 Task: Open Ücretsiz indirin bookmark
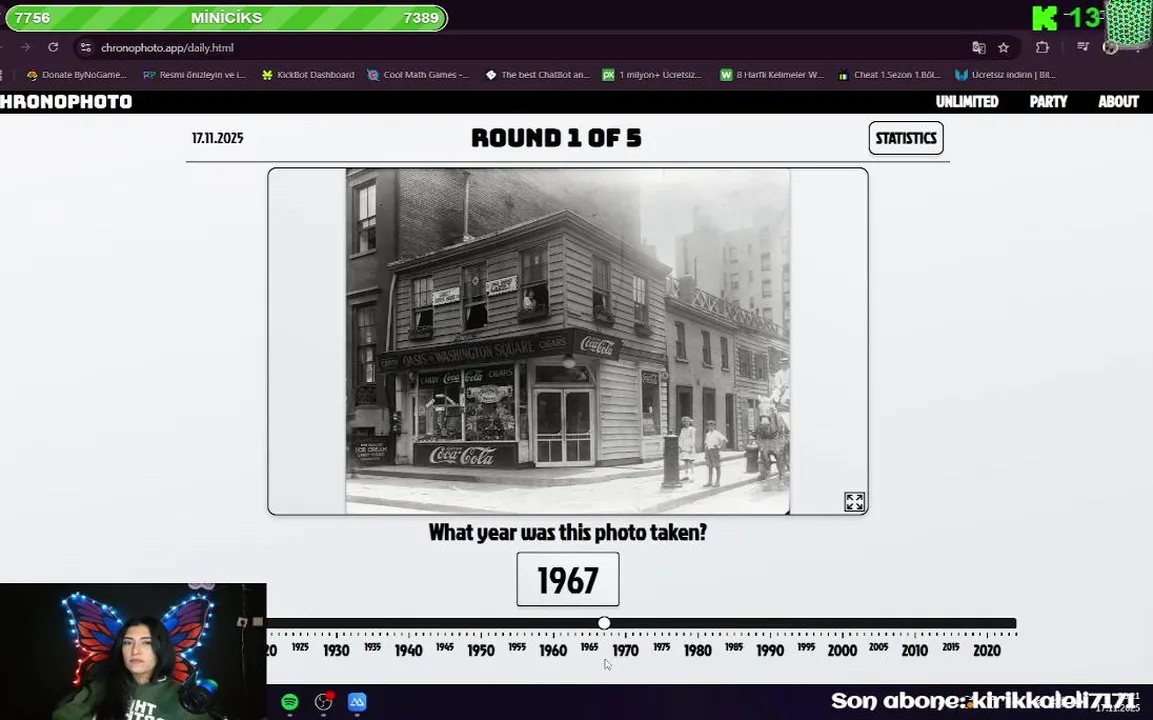click(1005, 74)
